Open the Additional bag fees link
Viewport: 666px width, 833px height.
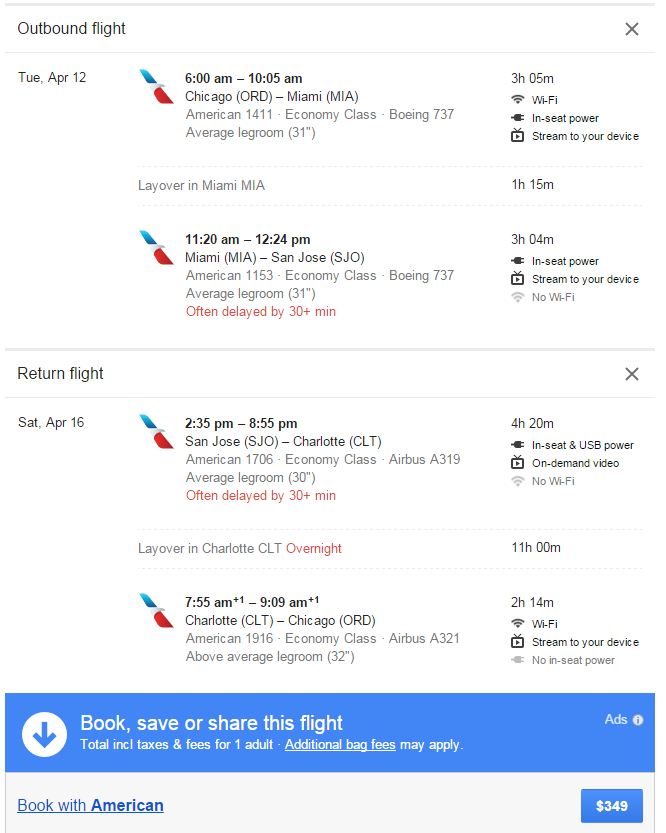tap(340, 745)
